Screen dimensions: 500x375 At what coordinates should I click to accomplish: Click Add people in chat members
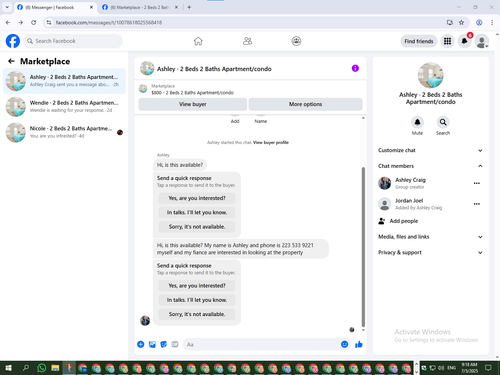pyautogui.click(x=398, y=221)
